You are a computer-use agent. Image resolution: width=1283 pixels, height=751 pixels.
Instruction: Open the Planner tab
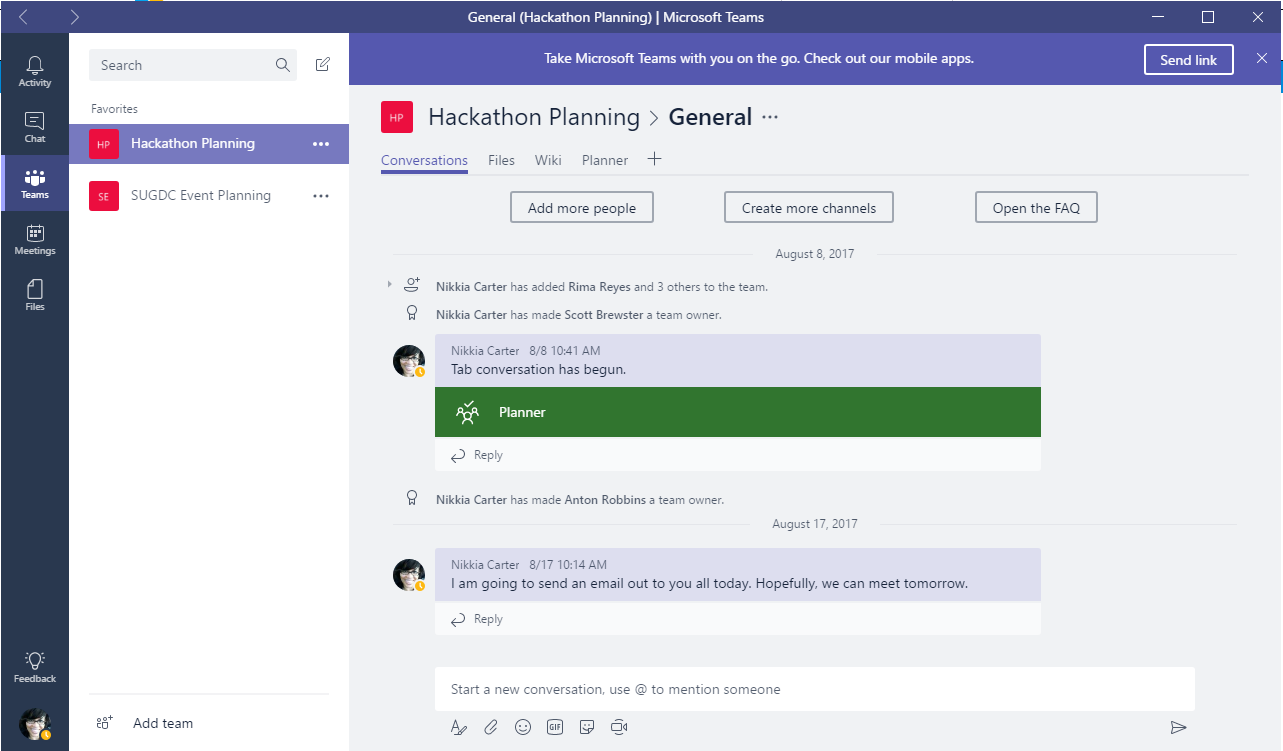point(605,160)
